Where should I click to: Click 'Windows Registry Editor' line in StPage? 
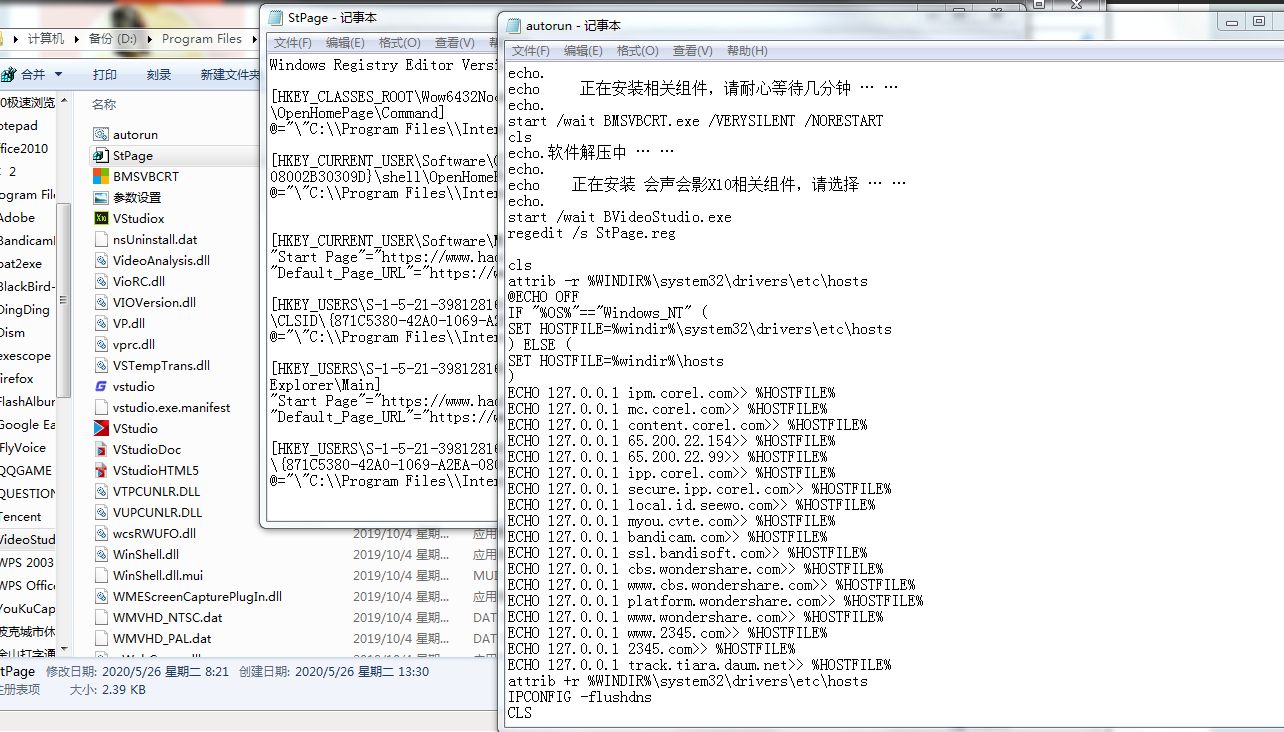382,65
